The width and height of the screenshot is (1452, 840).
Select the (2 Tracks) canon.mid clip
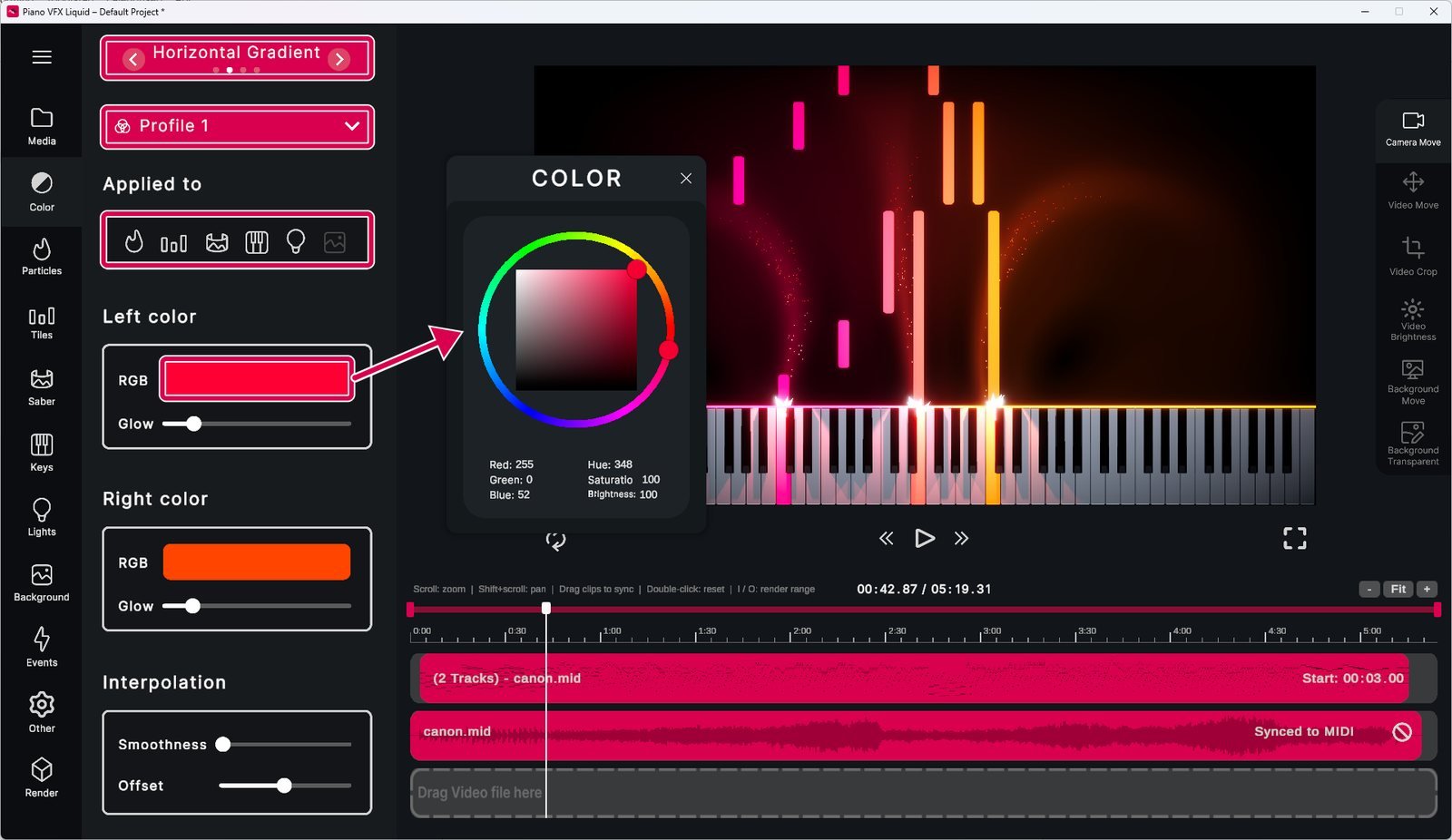pos(914,679)
